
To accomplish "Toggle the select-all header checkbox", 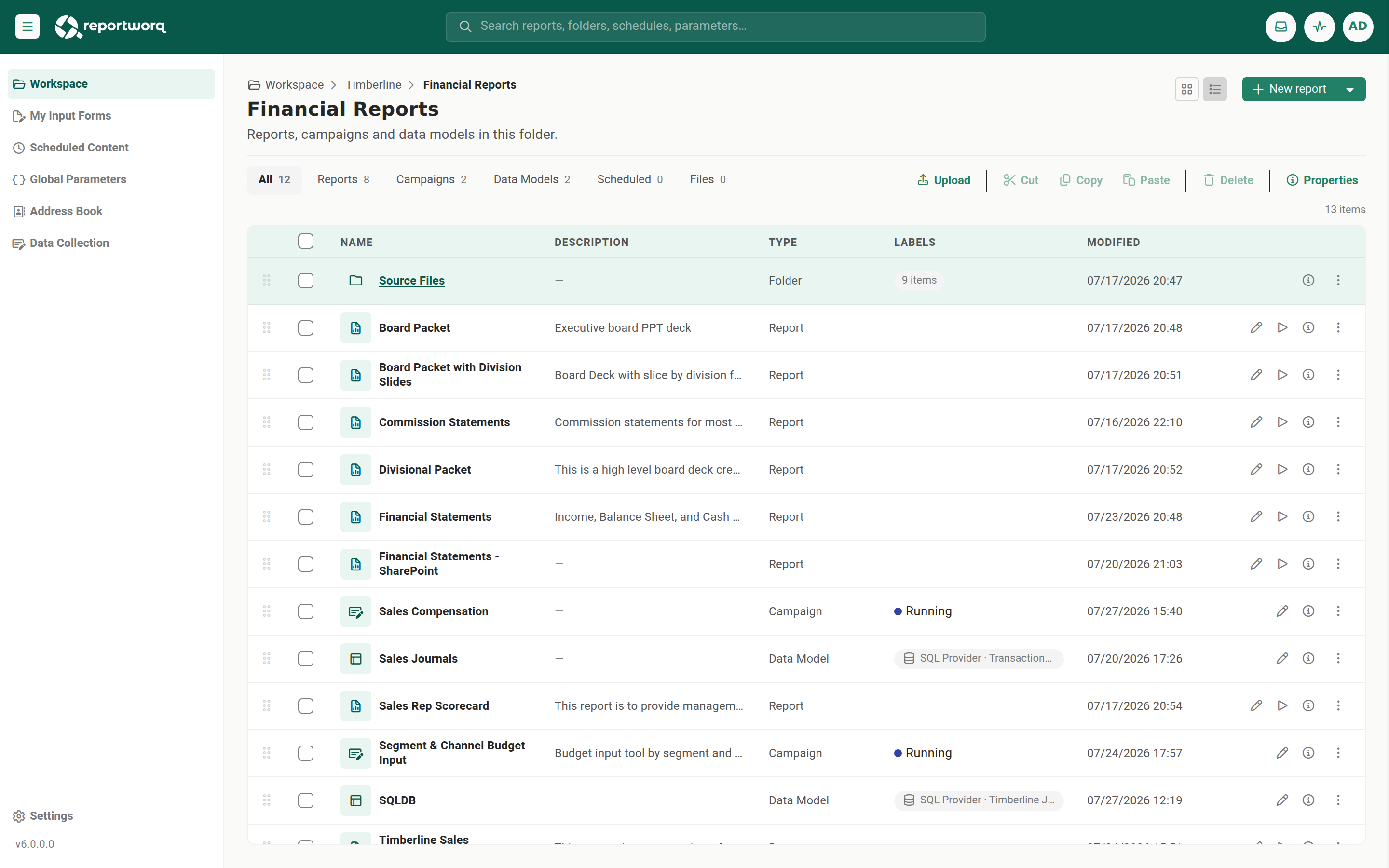I will point(305,241).
